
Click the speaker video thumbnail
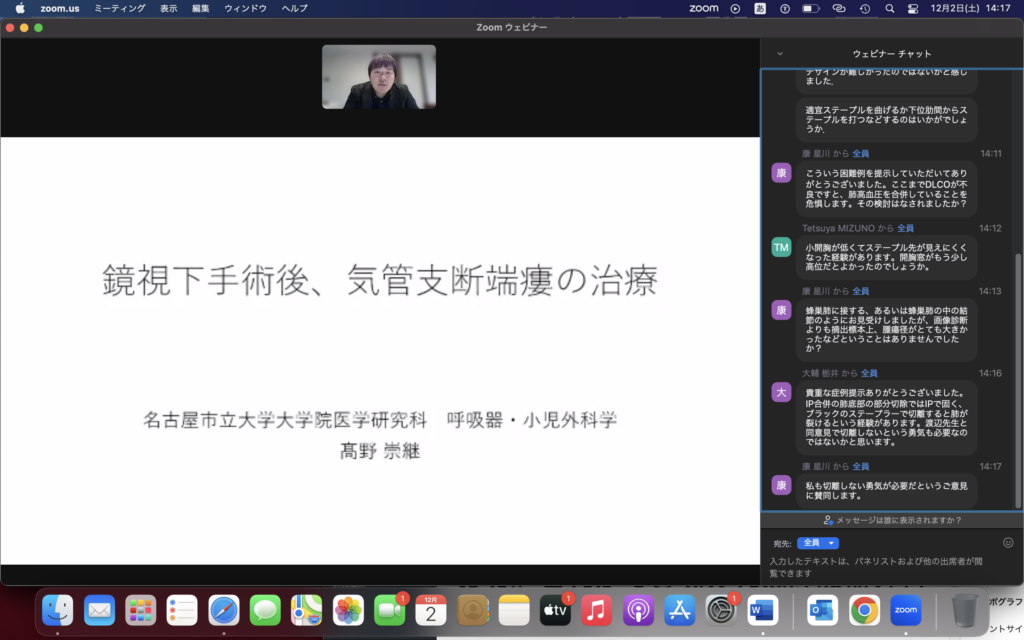click(379, 77)
